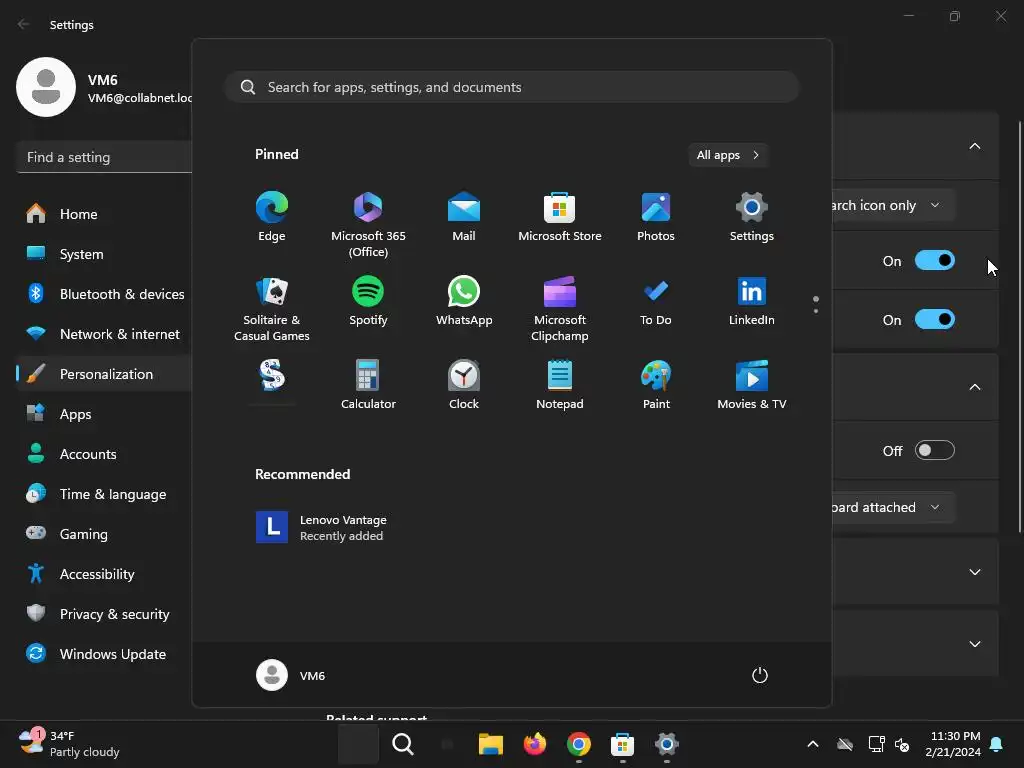Click the 'Find a setting' search box
The height and width of the screenshot is (768, 1024).
click(x=104, y=157)
